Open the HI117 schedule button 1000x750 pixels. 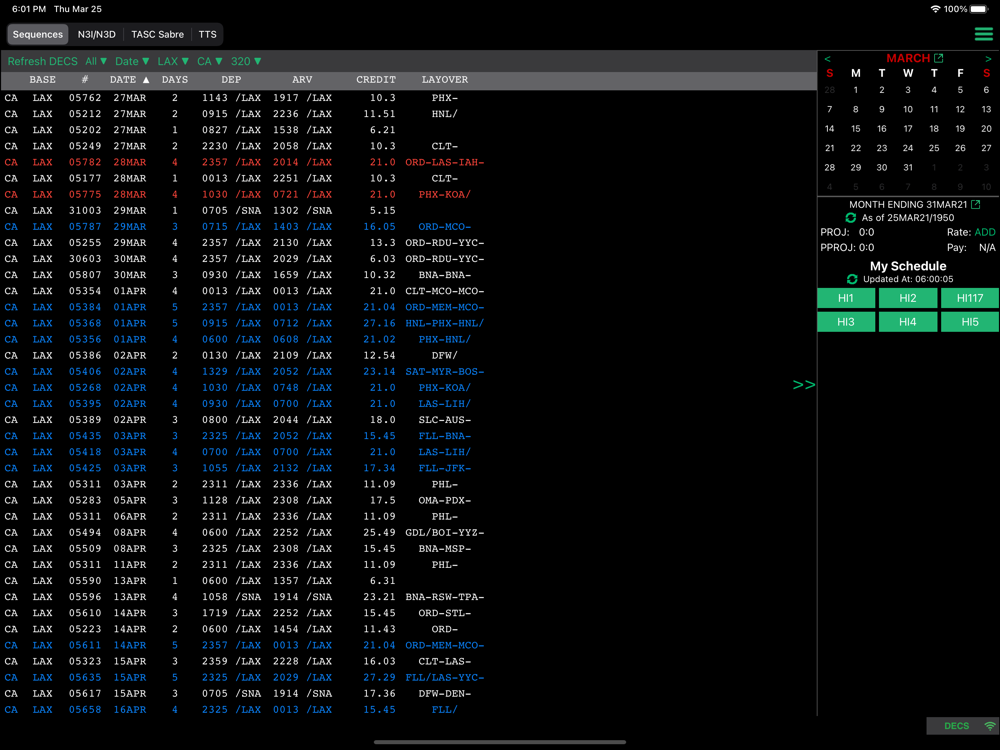pos(970,298)
